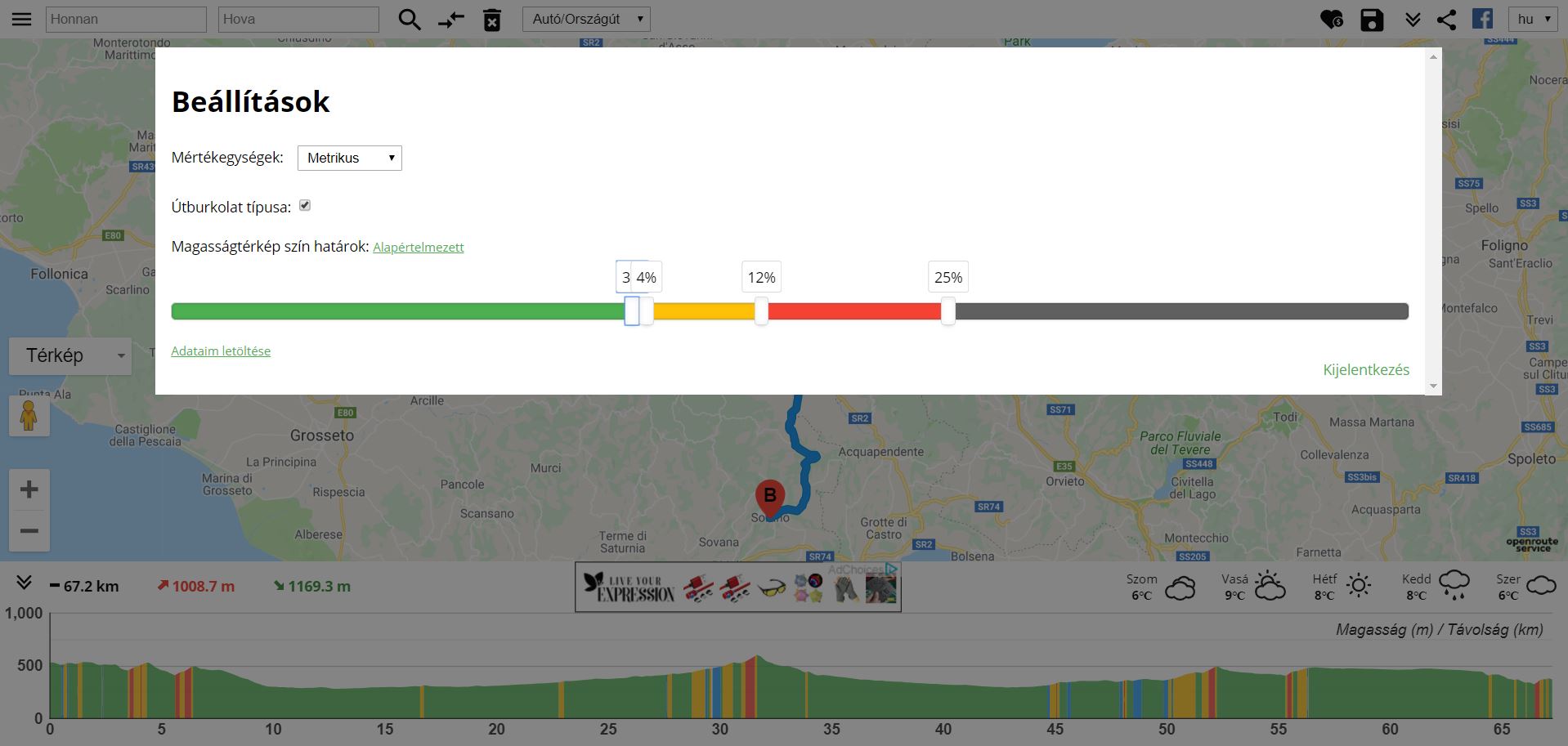Open Autó/Országút route type dropdown
Viewport: 1568px width, 746px height.
coord(585,19)
